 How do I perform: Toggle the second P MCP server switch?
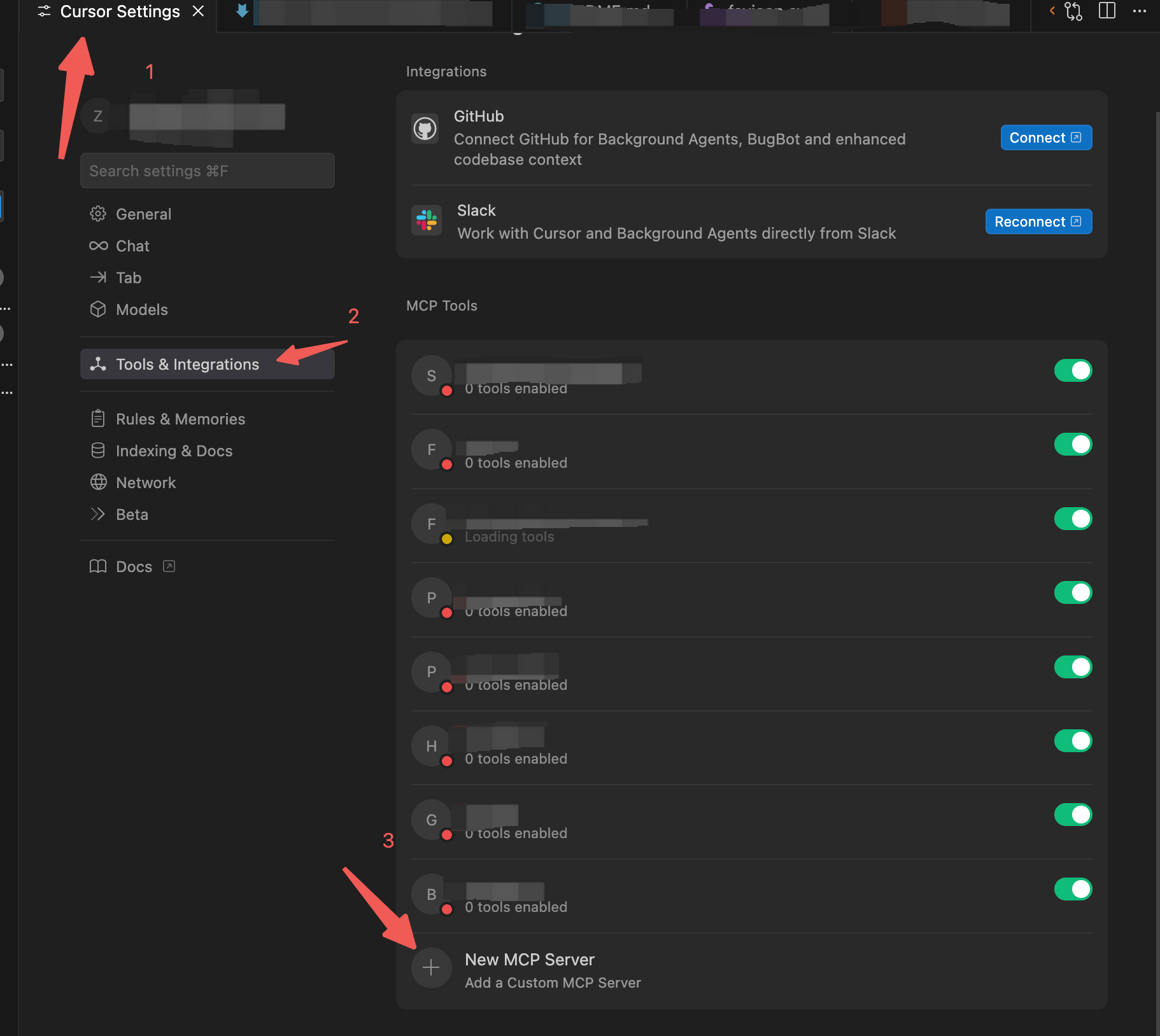1073,667
